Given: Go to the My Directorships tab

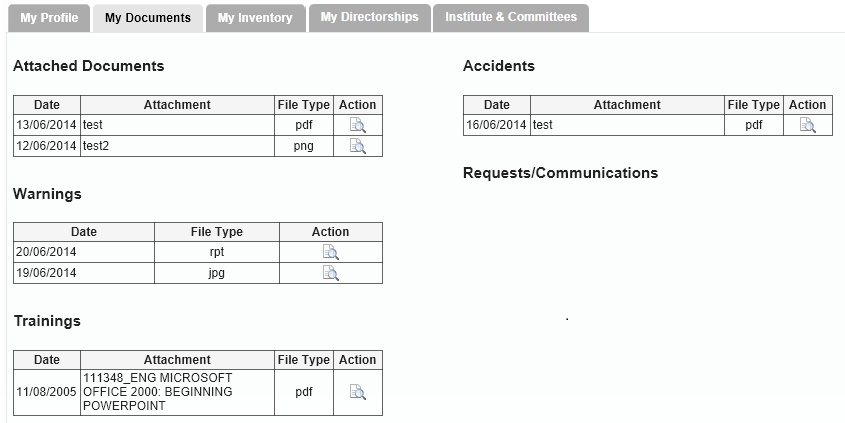Looking at the screenshot, I should (x=370, y=18).
